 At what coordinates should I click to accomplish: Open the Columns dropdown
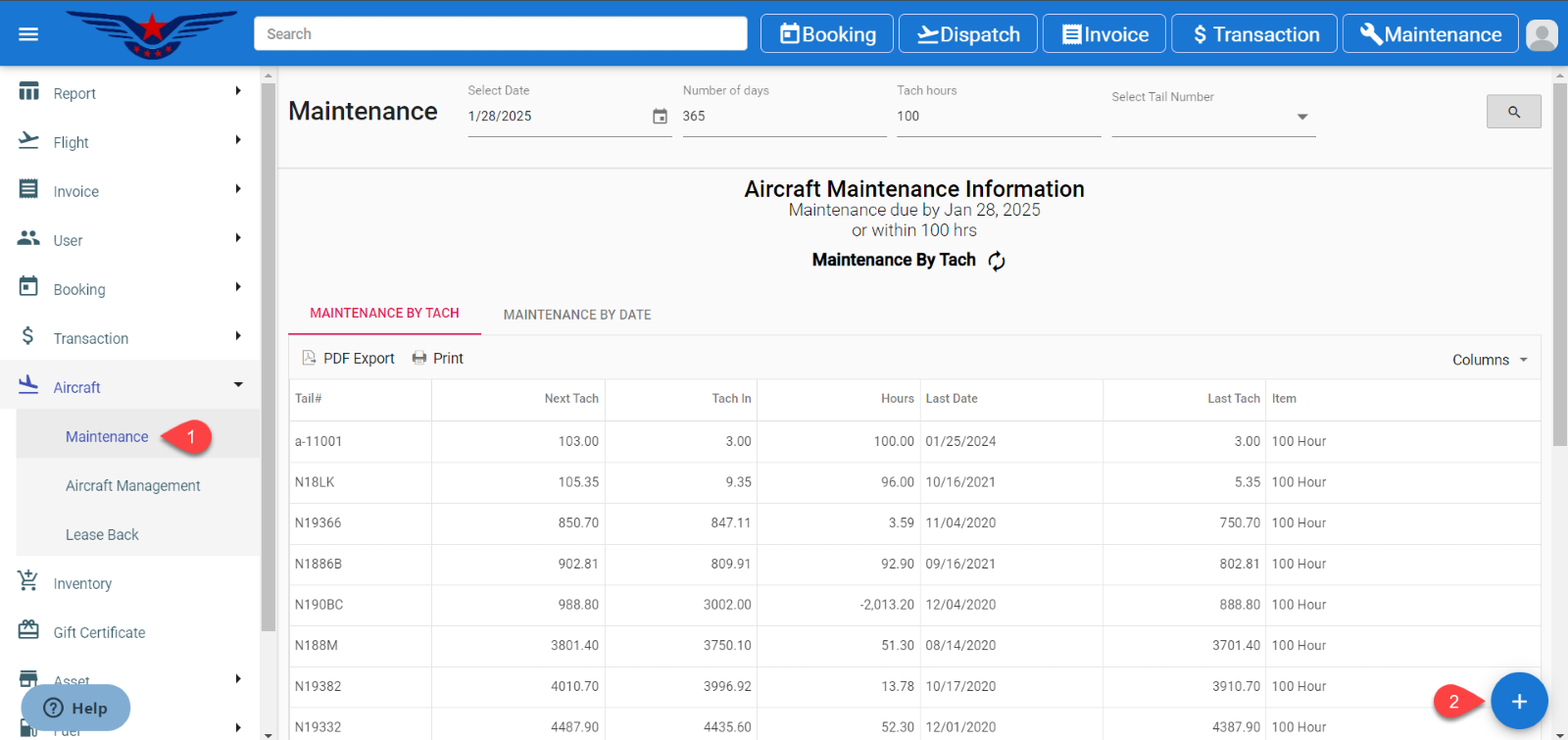coord(1490,360)
